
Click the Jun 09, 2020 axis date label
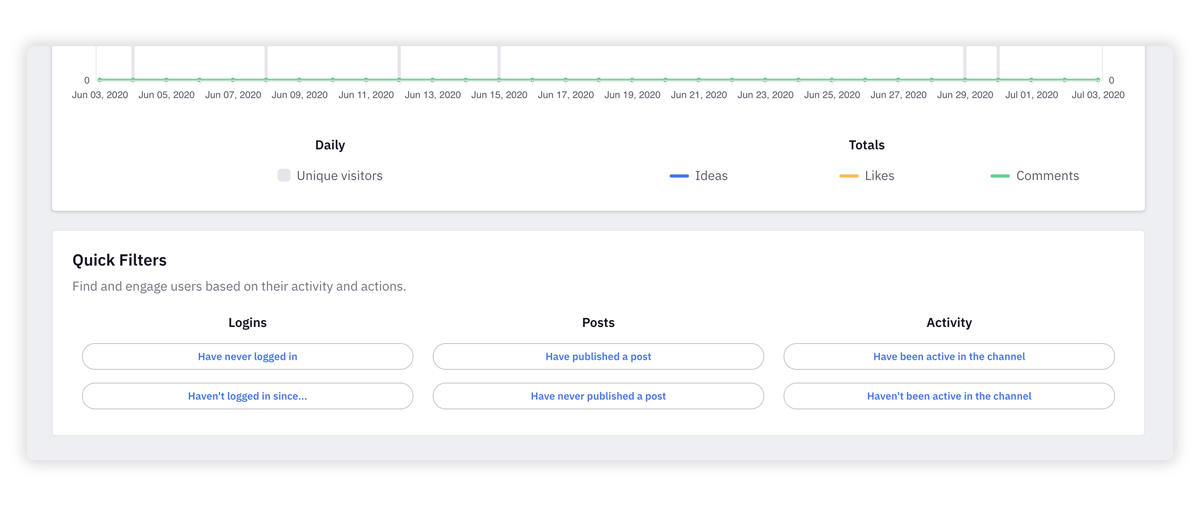[300, 95]
